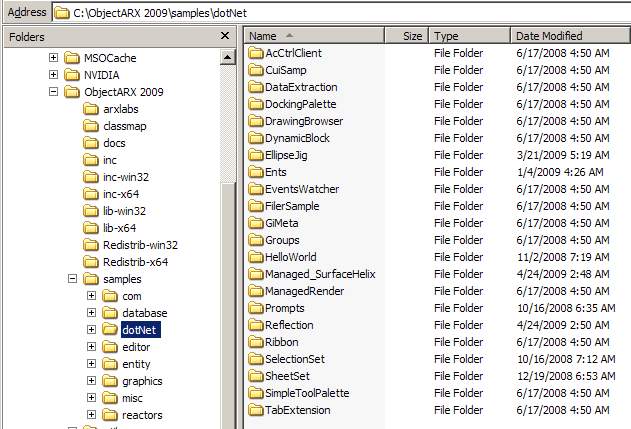Click the HelloWorld folder icon
This screenshot has width=631, height=429.
tap(256, 257)
